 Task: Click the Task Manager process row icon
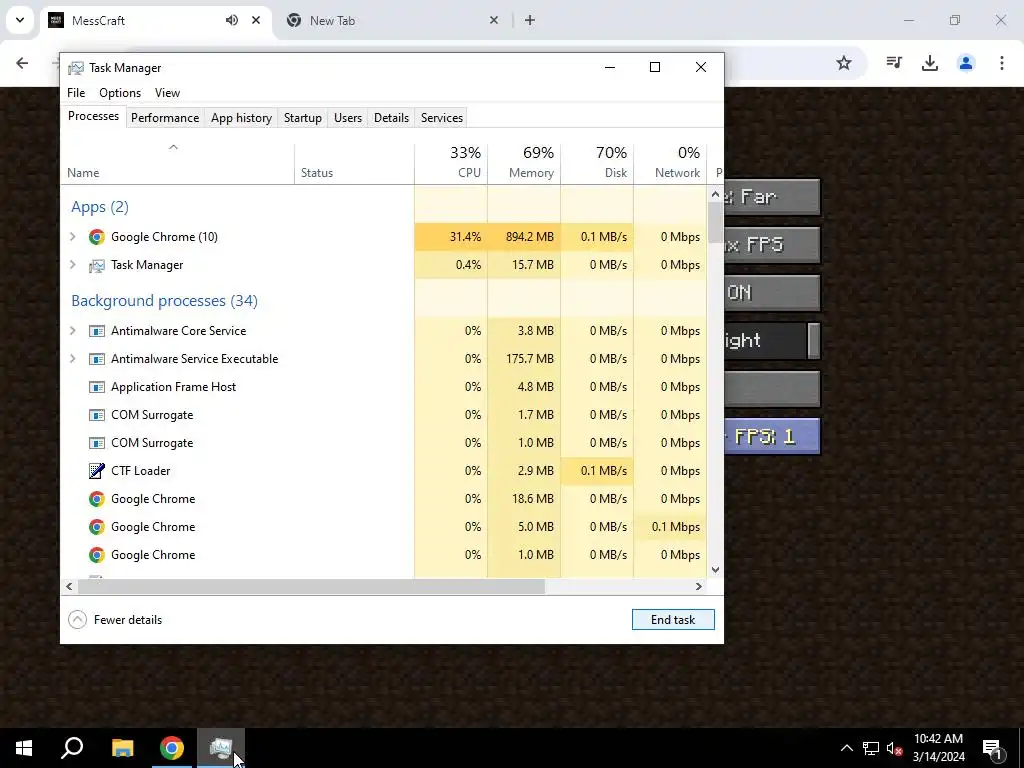point(97,265)
